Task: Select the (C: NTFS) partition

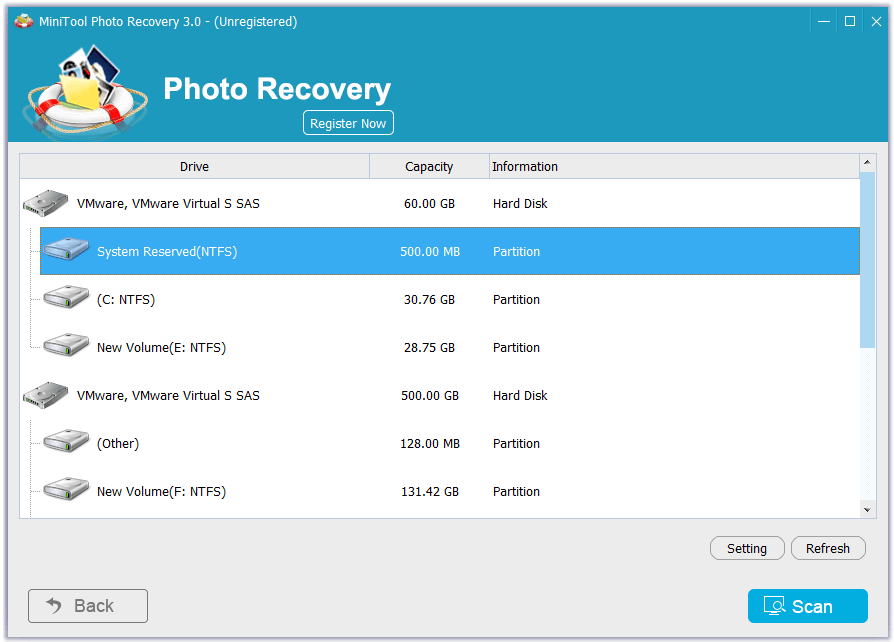Action: pos(450,299)
